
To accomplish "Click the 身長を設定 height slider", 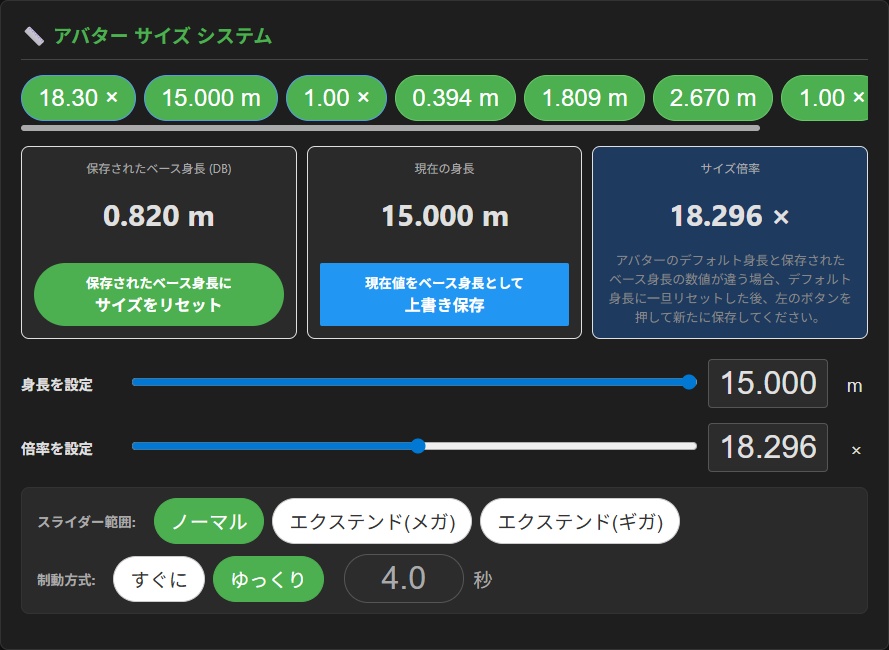I will click(x=414, y=382).
